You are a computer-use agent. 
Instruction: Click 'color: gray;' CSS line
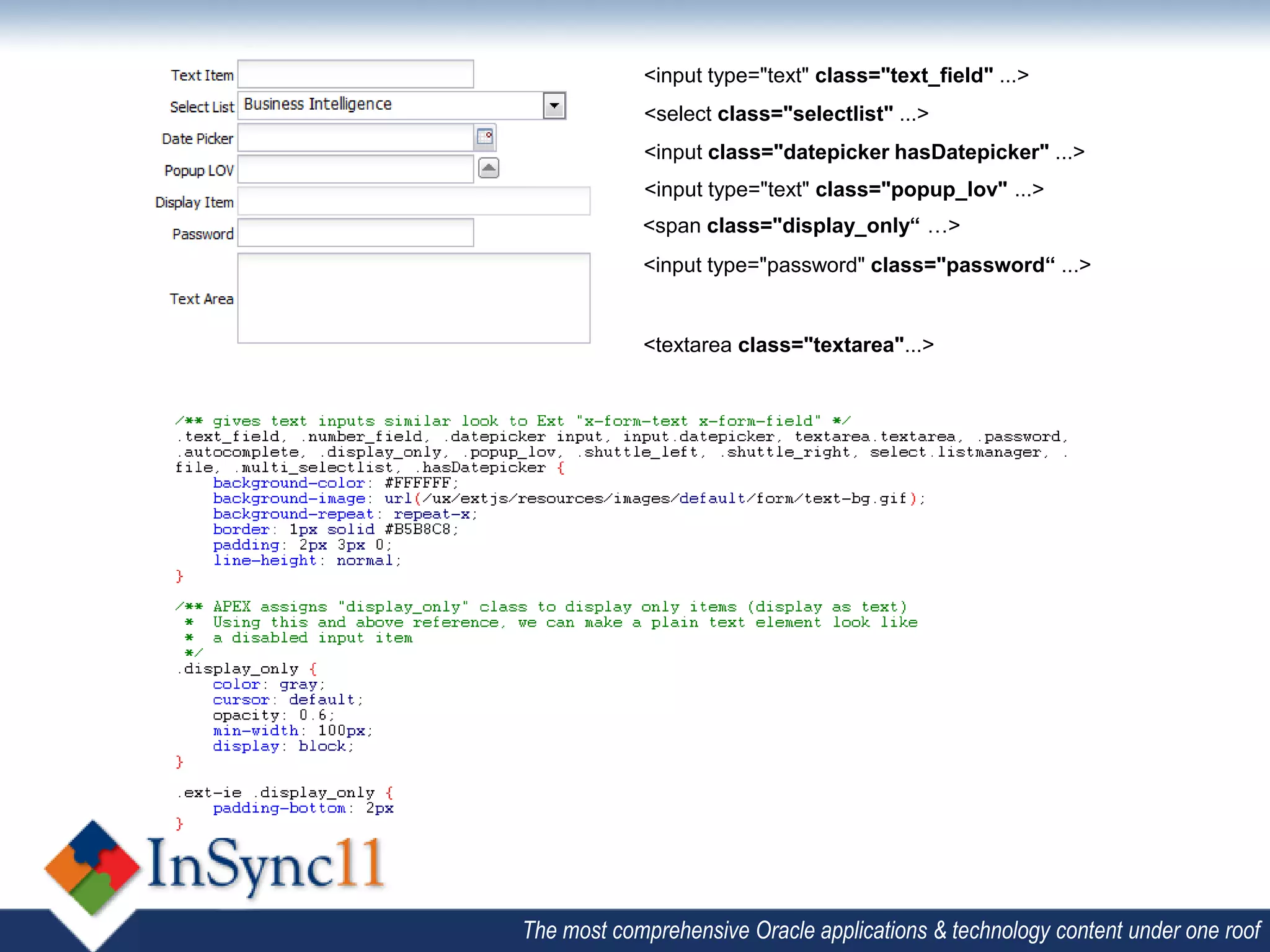click(x=269, y=684)
